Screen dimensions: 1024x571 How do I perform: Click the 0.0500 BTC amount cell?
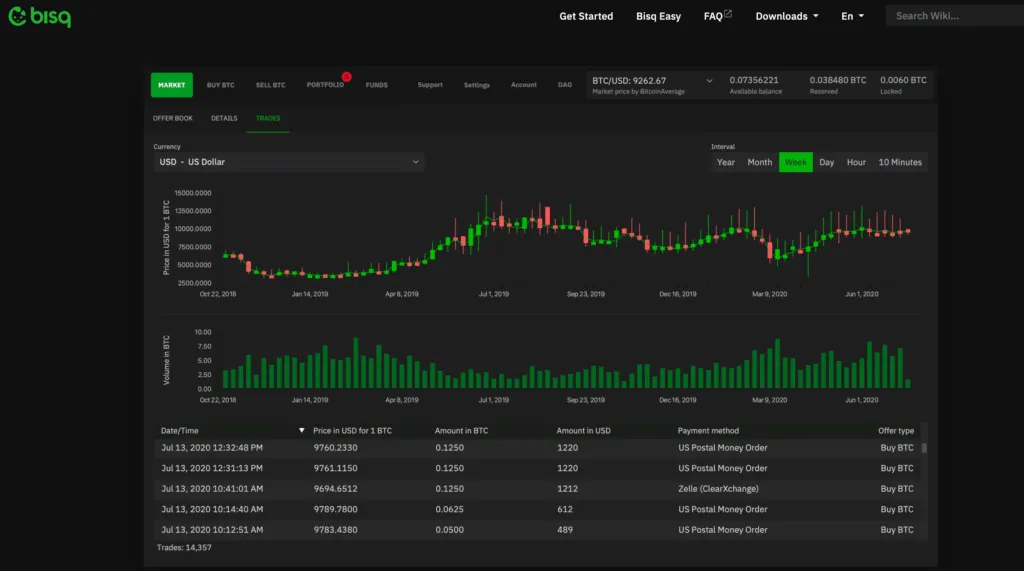(450, 530)
